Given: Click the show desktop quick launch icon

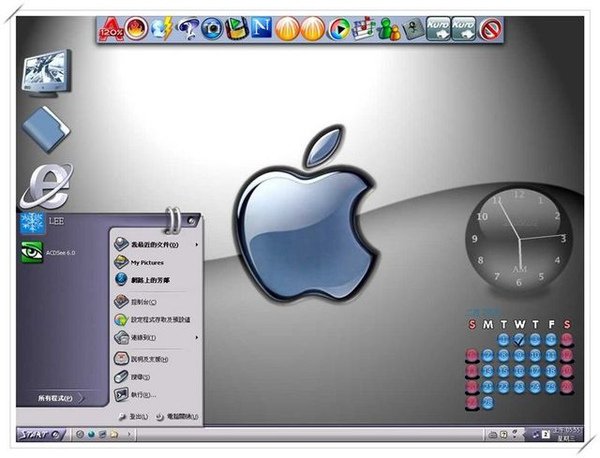Looking at the screenshot, I should pos(103,434).
